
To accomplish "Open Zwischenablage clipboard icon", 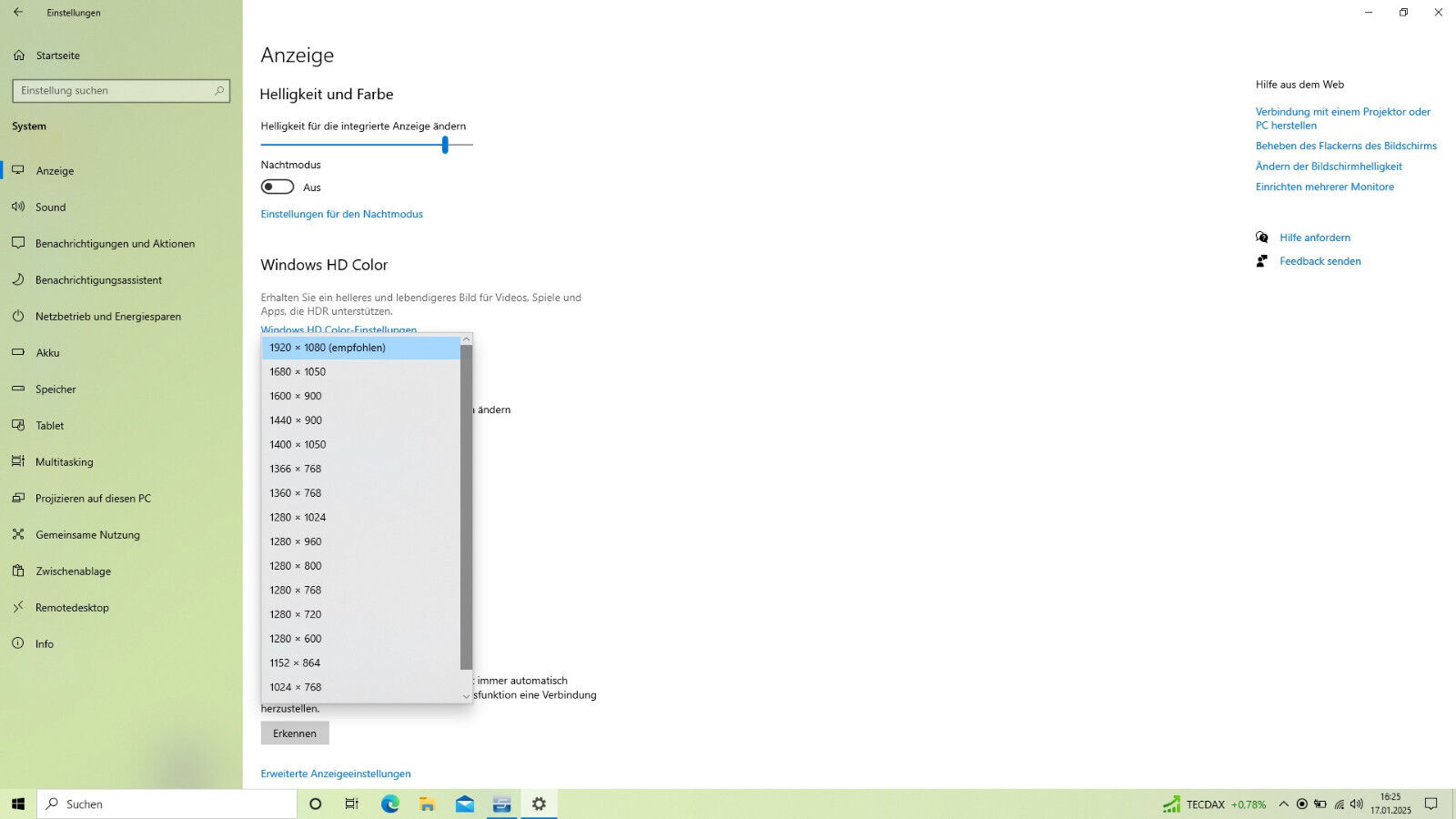I will (x=18, y=571).
